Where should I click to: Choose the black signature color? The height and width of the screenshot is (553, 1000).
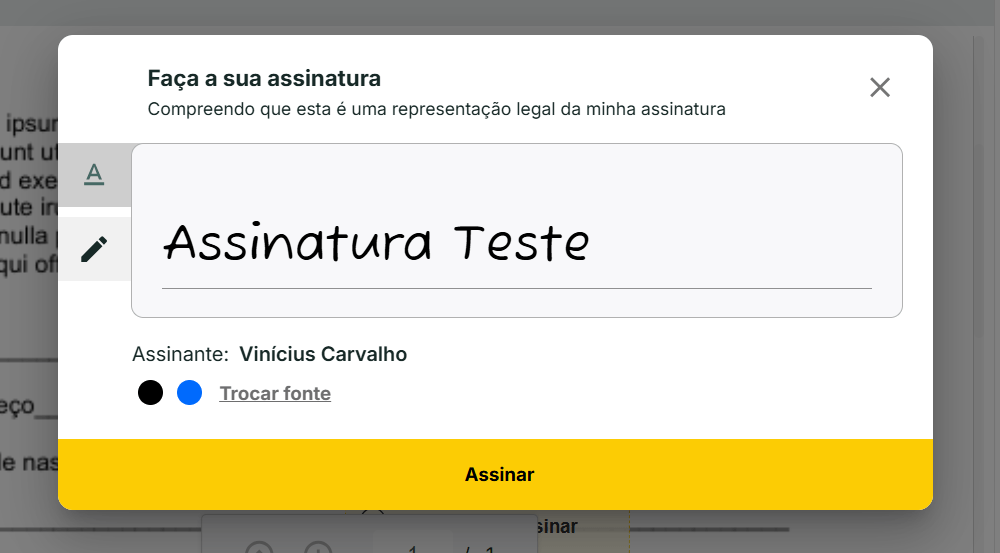(150, 393)
